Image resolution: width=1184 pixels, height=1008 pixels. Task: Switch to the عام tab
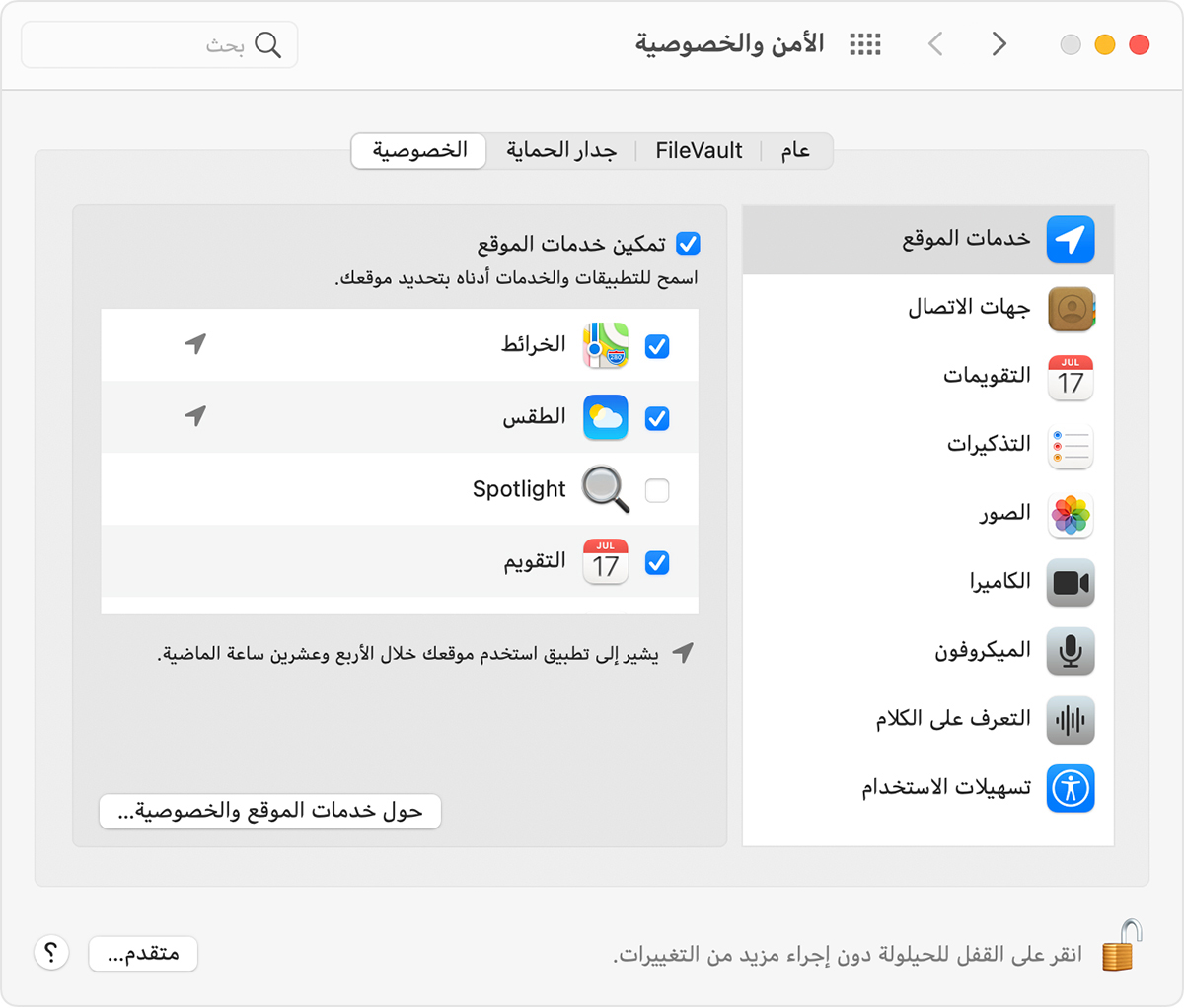pyautogui.click(x=796, y=151)
